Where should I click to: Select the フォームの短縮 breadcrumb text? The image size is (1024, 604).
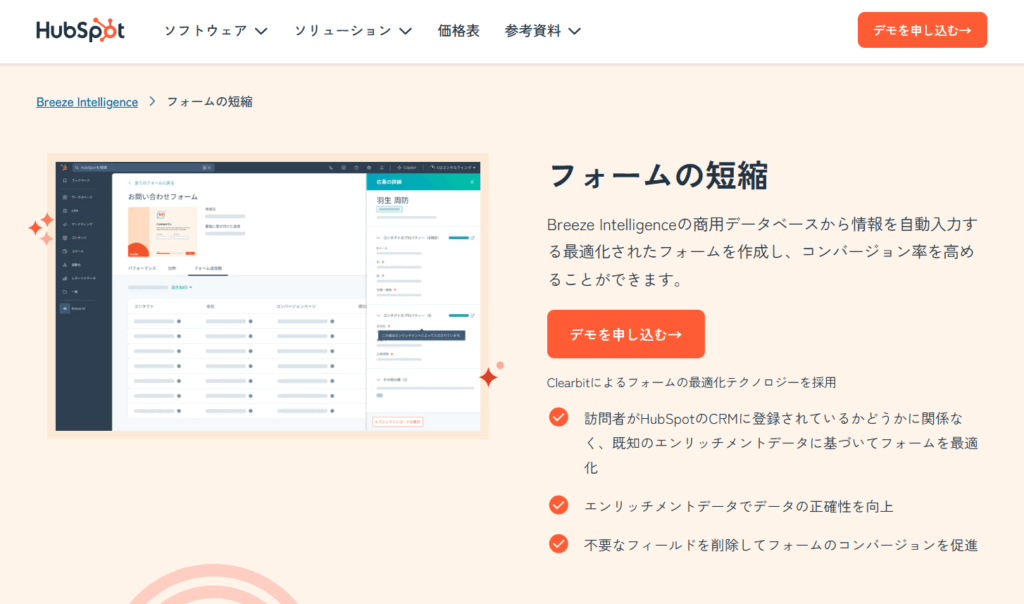[x=210, y=102]
